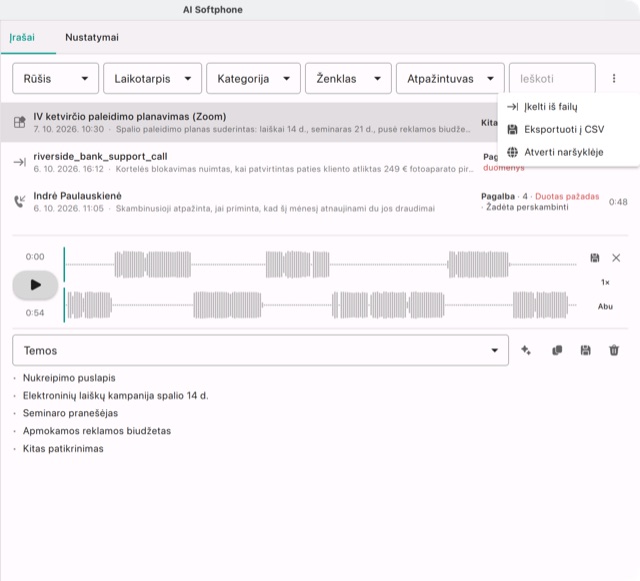Click arrow icon beside Įkelti iš failų

(x=512, y=107)
